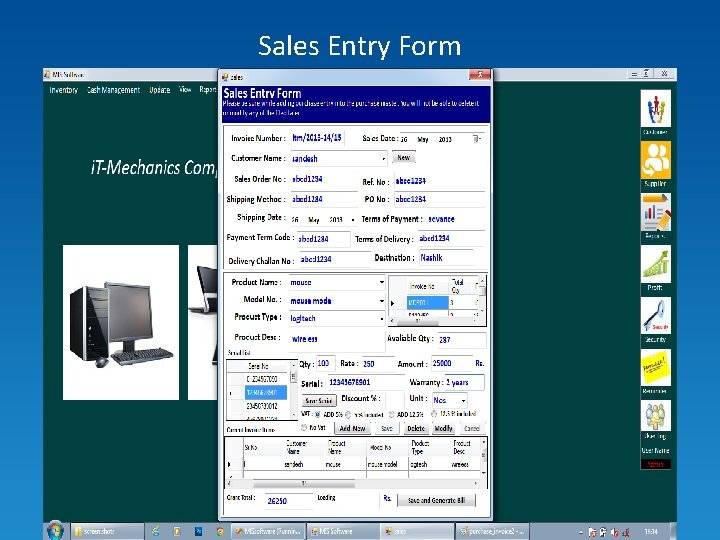
Task: Click the Delete button
Action: click(416, 428)
